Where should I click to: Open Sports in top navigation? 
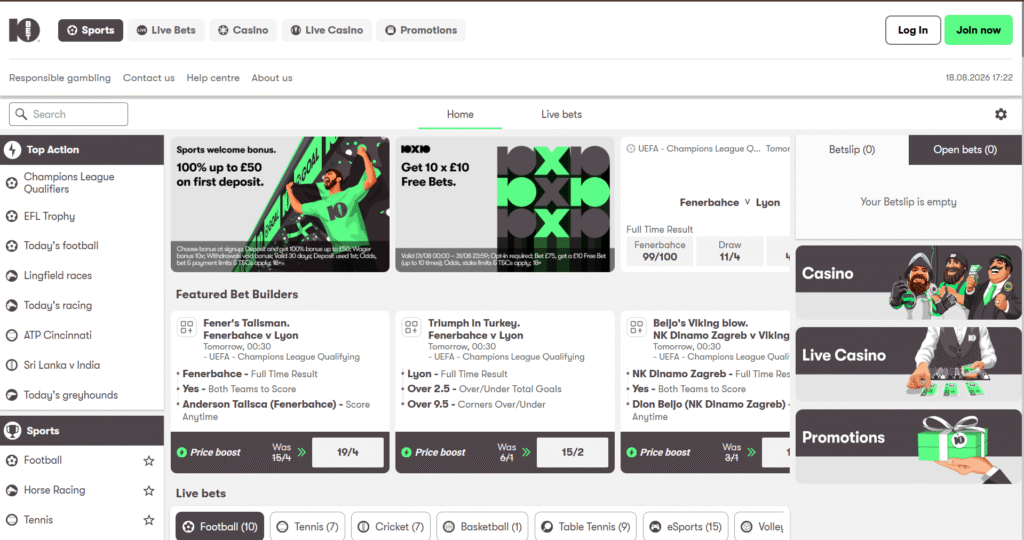tap(90, 30)
